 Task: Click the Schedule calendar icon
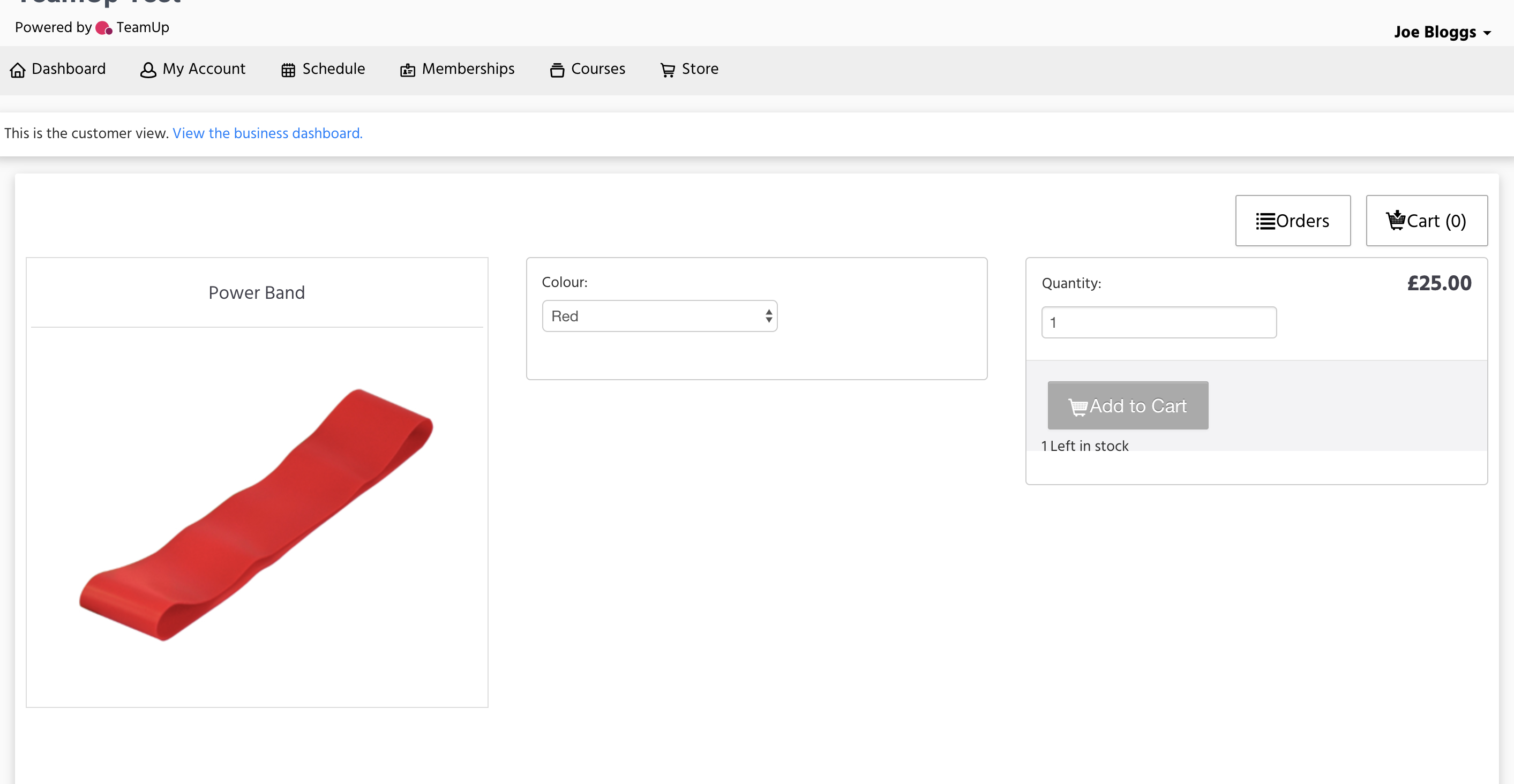[288, 70]
